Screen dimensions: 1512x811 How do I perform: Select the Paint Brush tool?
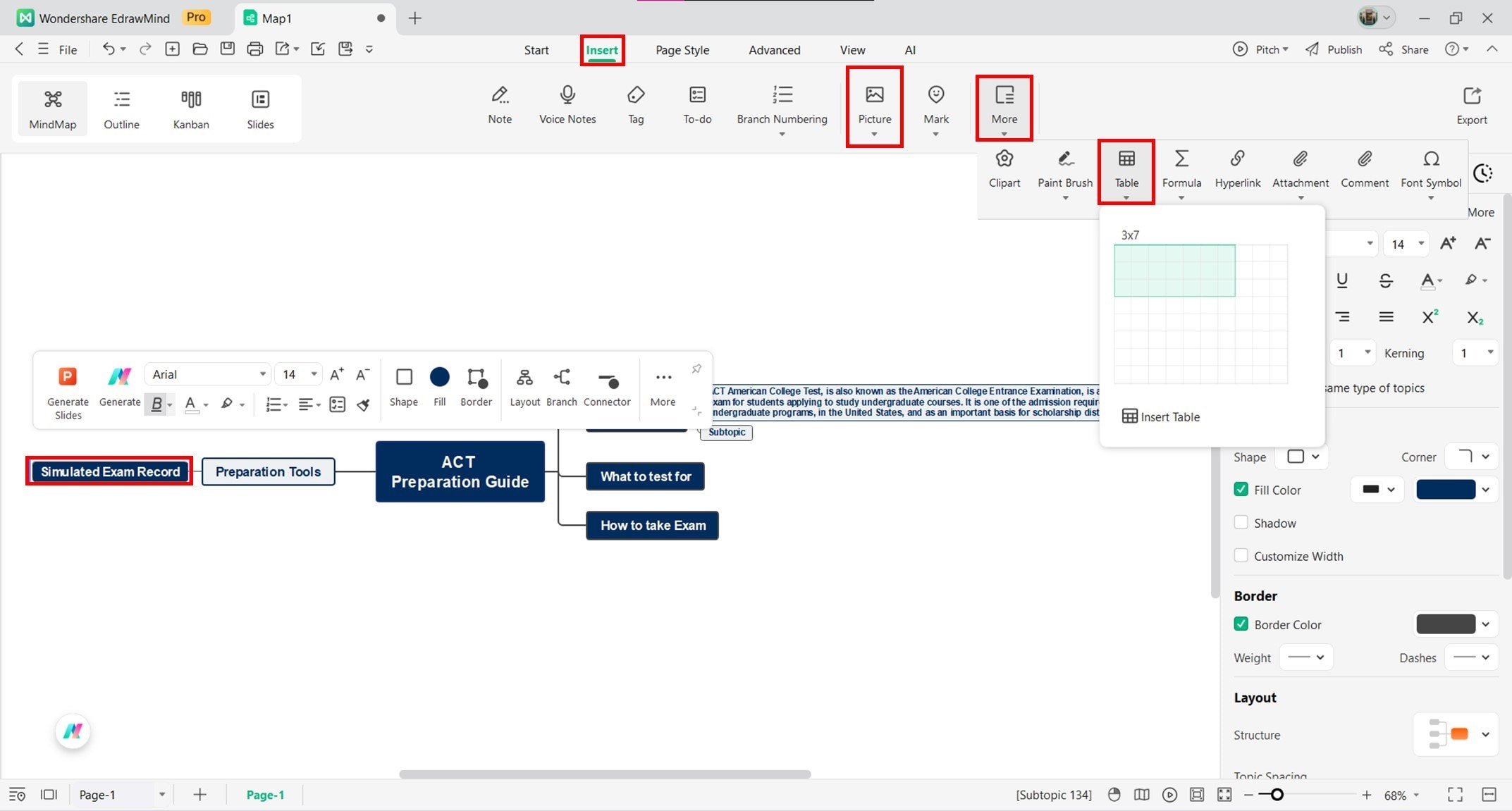pos(1065,173)
